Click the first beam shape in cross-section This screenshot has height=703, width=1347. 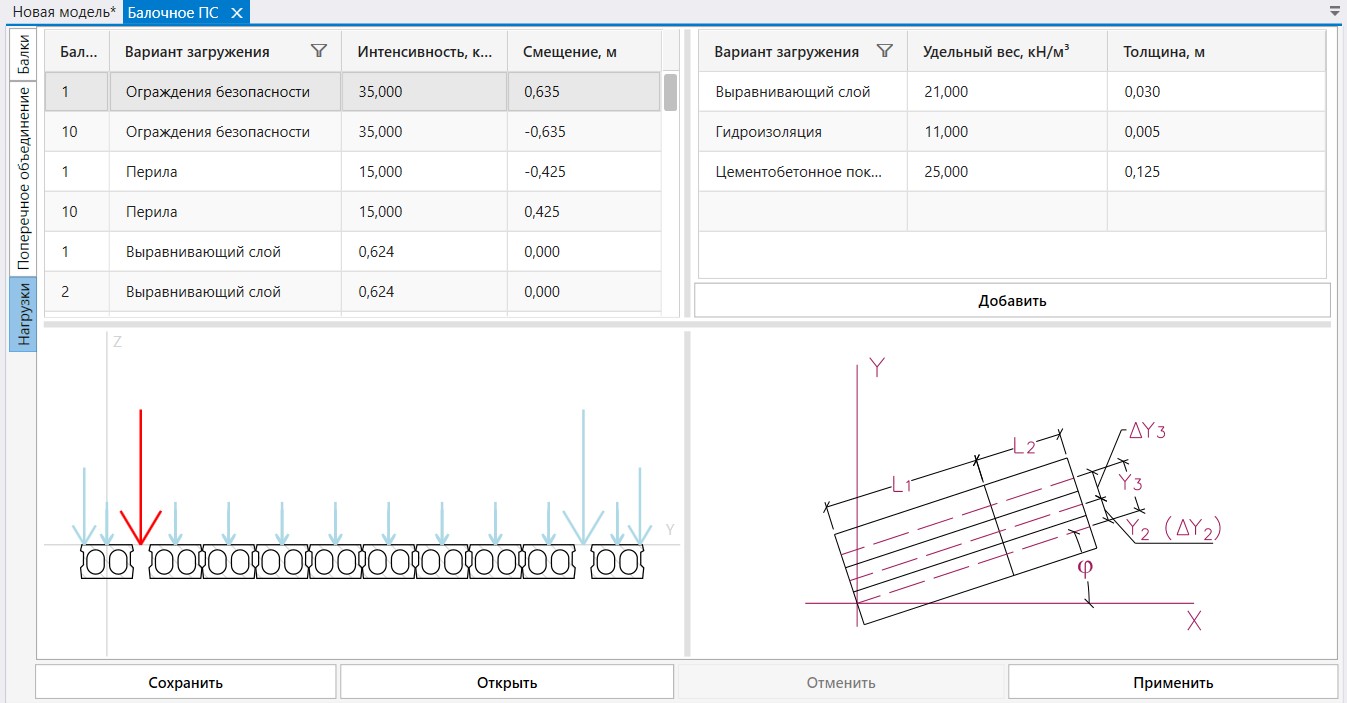point(107,562)
